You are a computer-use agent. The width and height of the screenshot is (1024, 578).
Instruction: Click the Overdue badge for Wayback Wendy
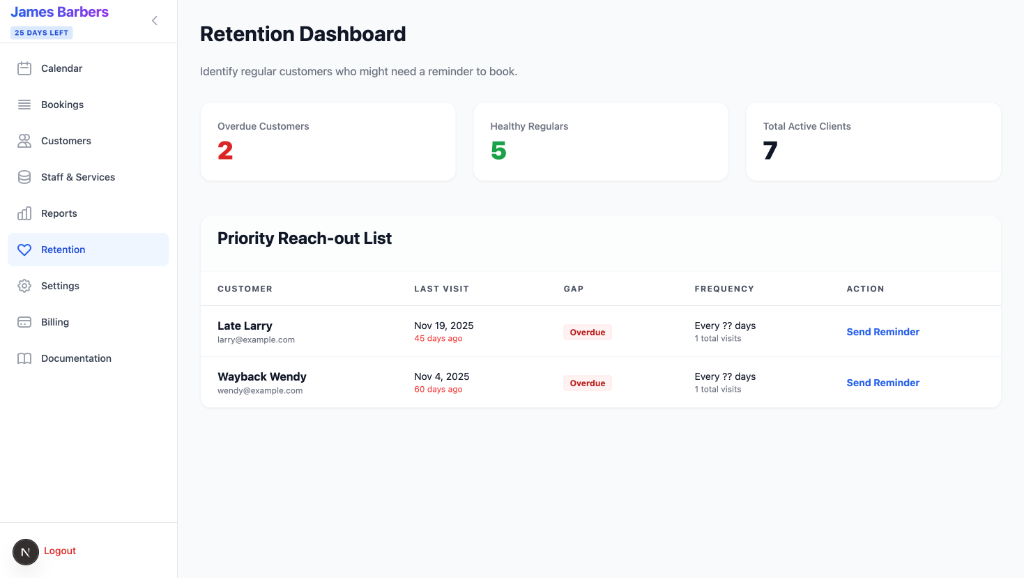(x=587, y=382)
